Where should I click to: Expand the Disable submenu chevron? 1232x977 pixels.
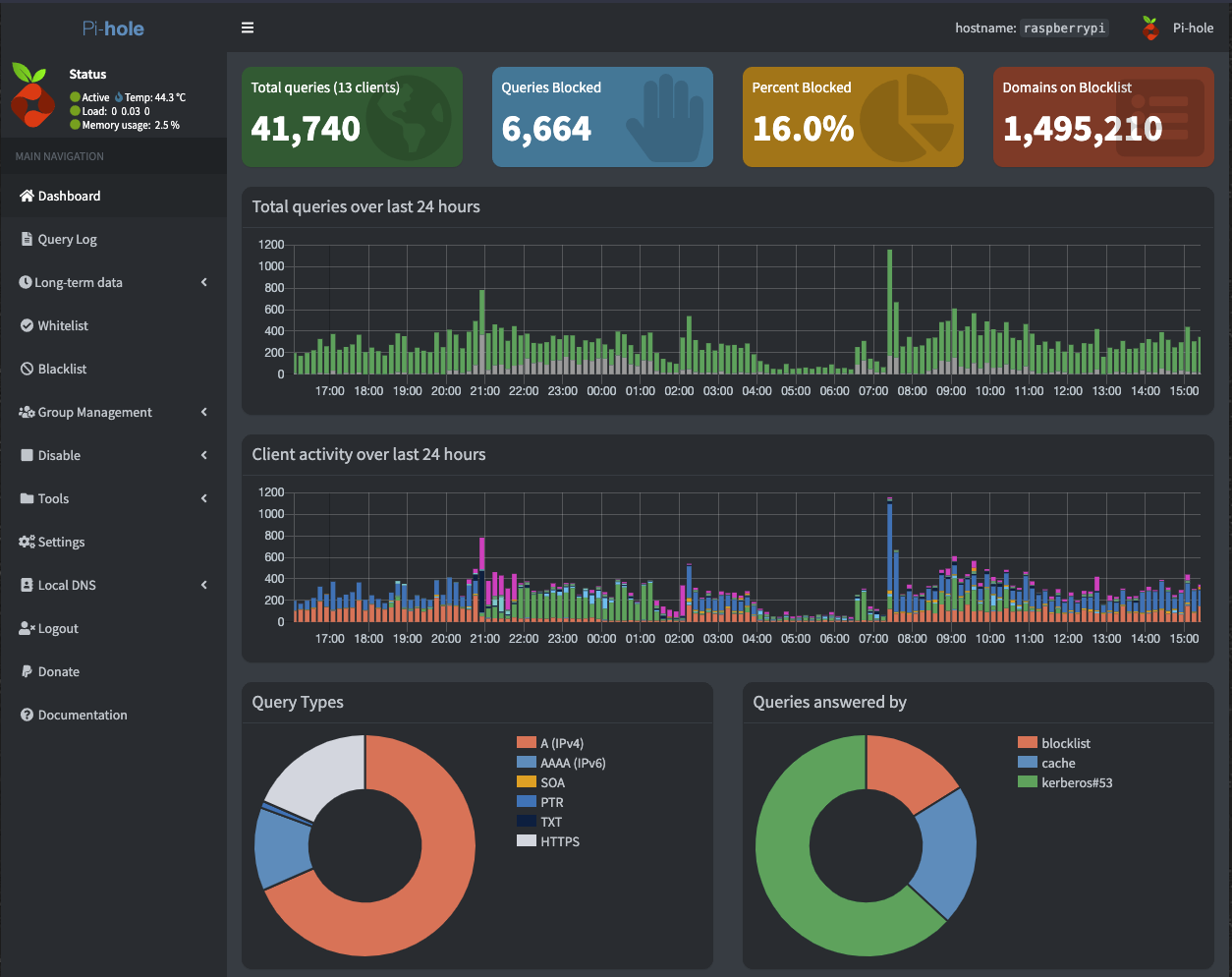tap(204, 455)
